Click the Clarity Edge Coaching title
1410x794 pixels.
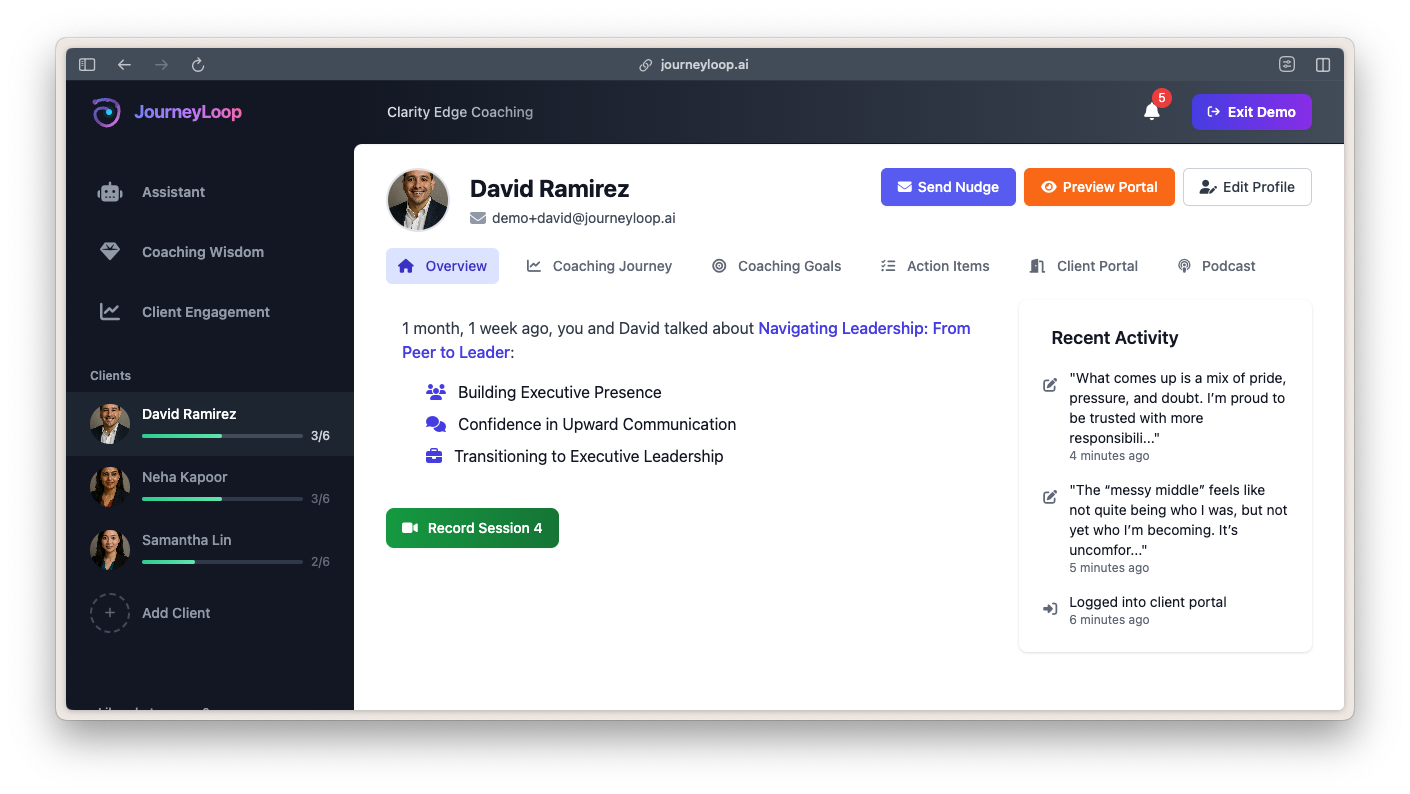click(x=460, y=112)
